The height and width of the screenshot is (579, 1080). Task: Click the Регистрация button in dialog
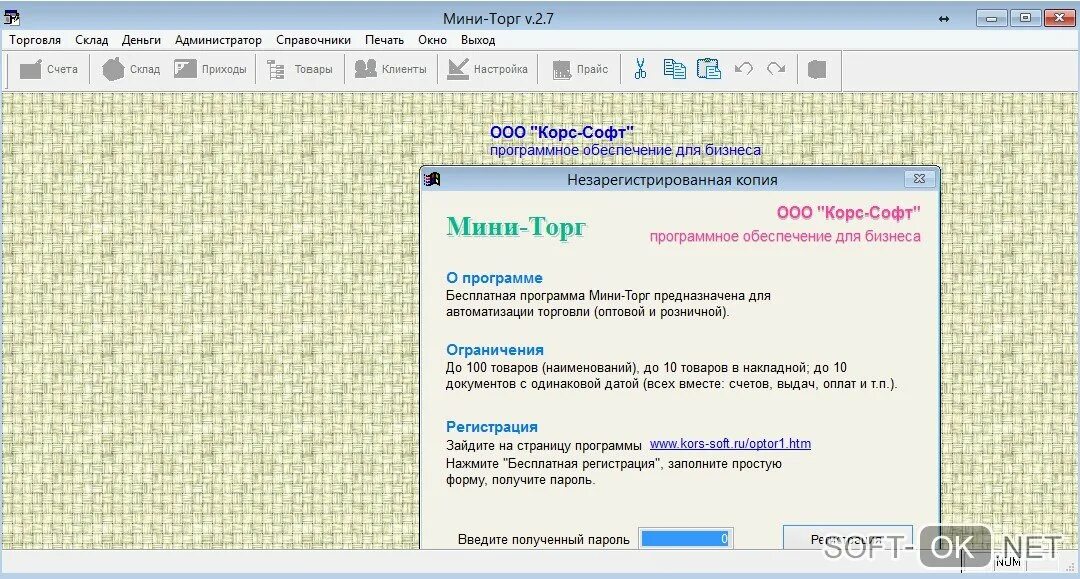pyautogui.click(x=848, y=538)
